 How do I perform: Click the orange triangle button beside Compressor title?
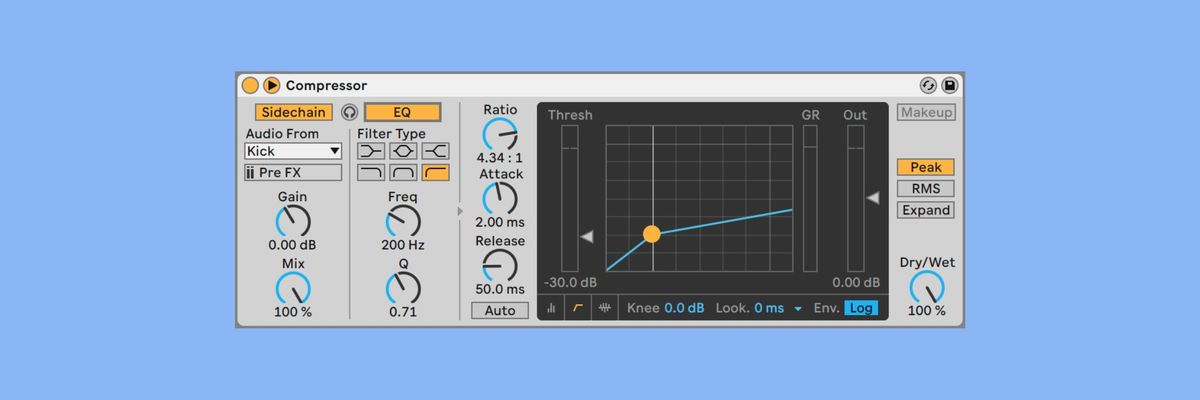pyautogui.click(x=271, y=86)
